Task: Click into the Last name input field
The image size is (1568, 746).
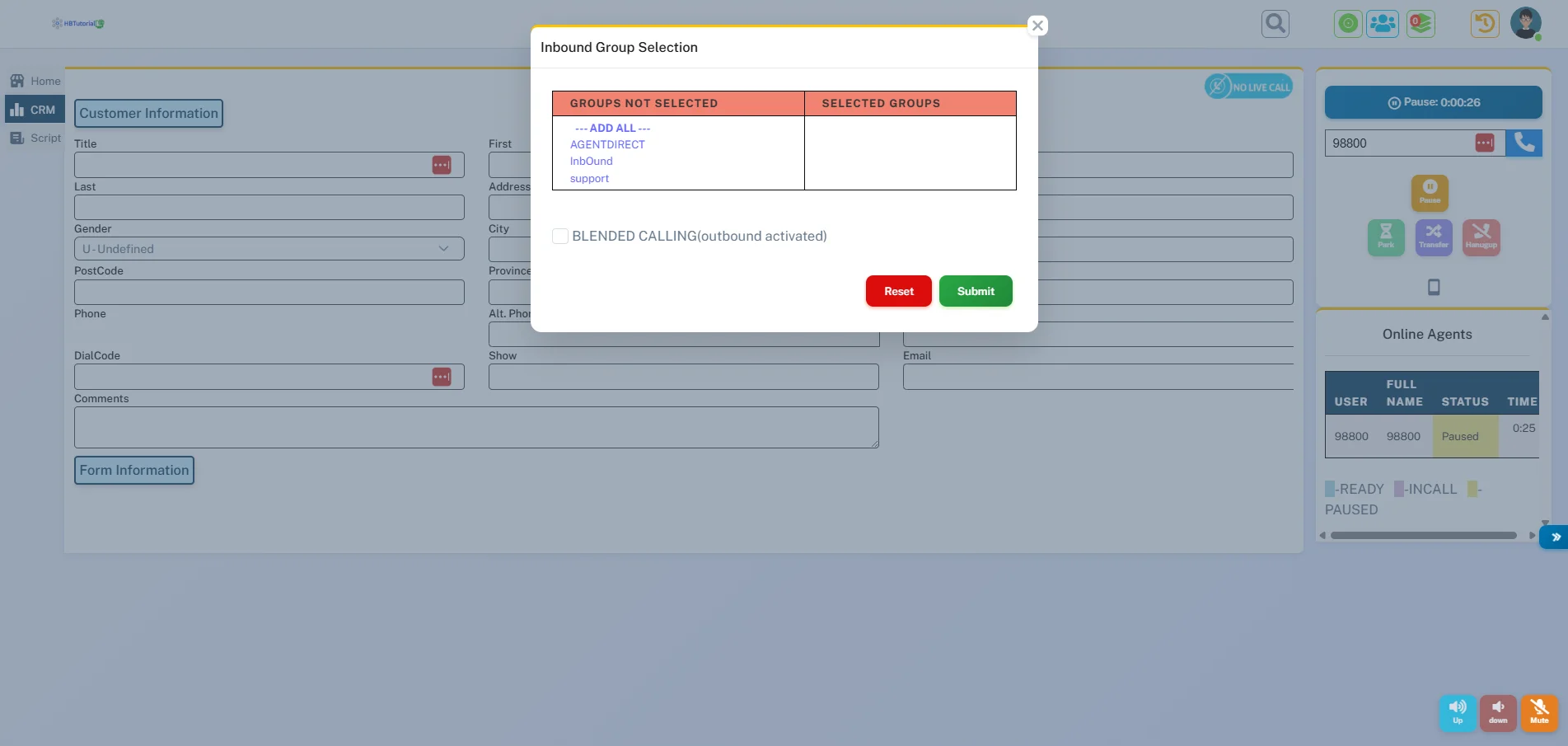Action: (x=269, y=207)
